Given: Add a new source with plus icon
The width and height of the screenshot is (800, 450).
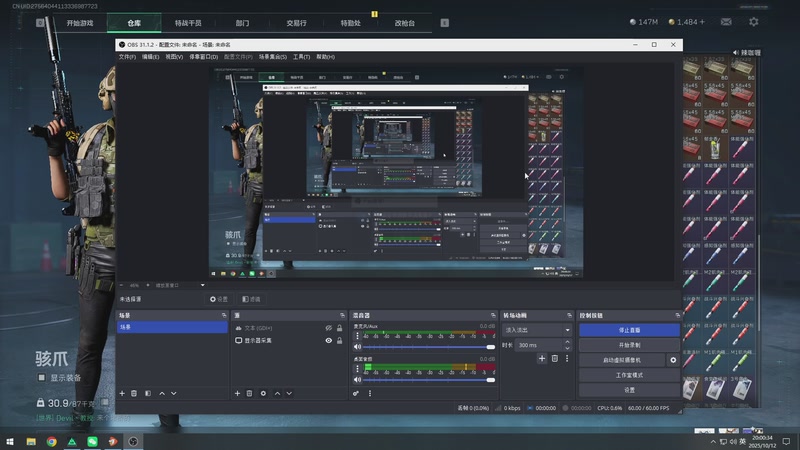Looking at the screenshot, I should point(237,393).
